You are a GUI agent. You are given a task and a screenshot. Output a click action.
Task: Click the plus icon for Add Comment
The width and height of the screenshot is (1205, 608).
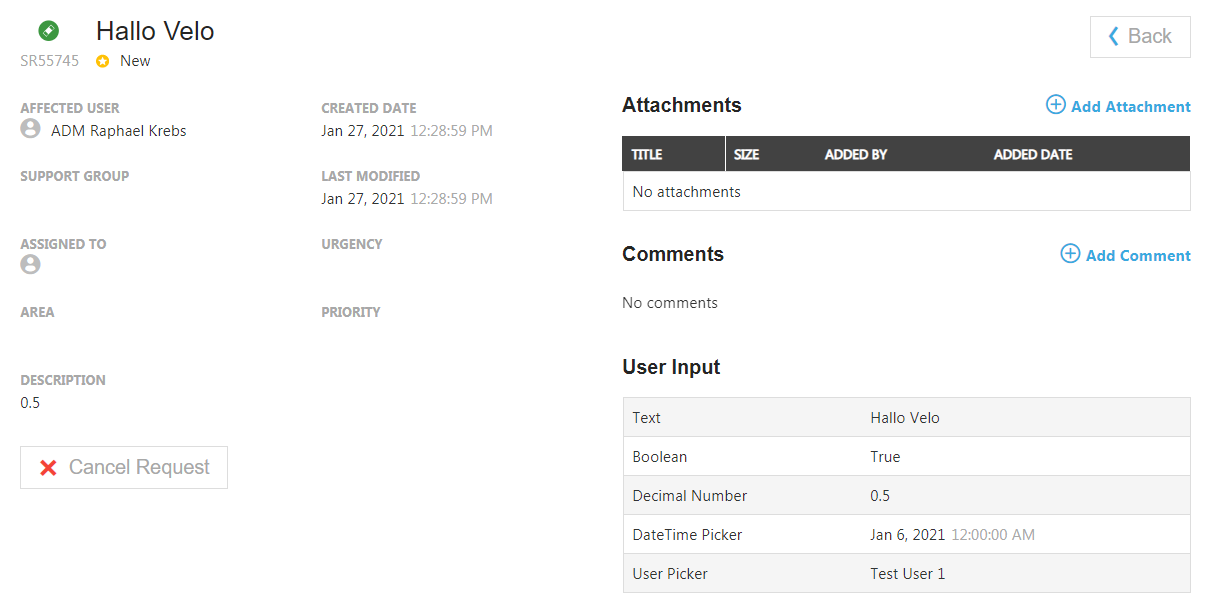(x=1070, y=254)
